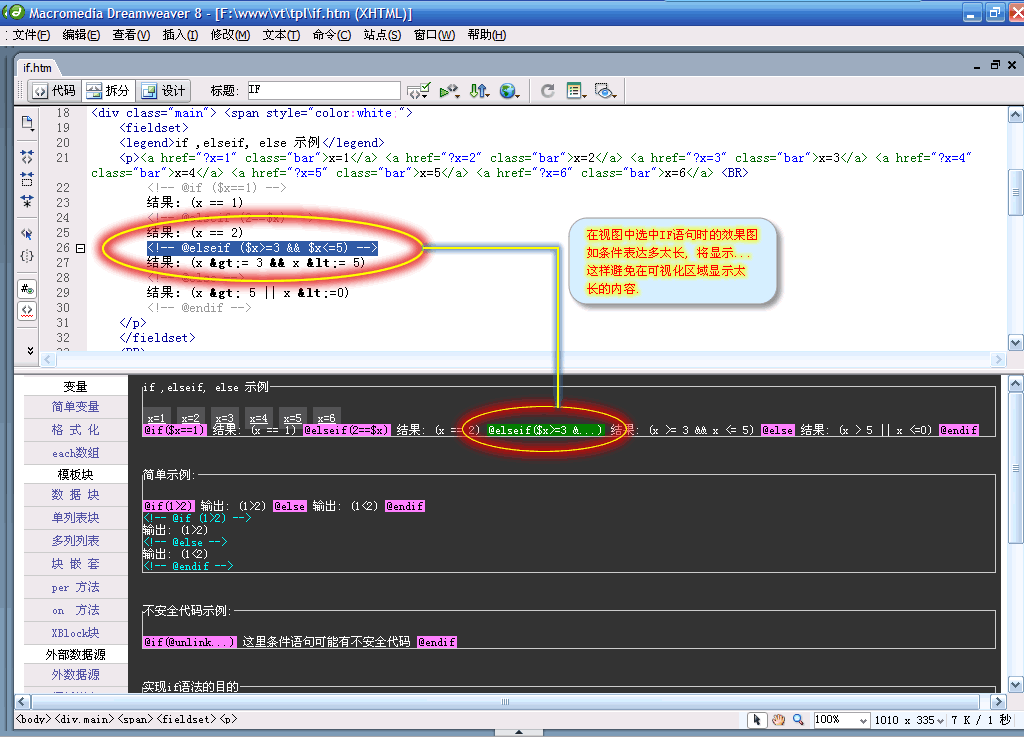Open the 简单变量 sidebar link

(x=76, y=407)
